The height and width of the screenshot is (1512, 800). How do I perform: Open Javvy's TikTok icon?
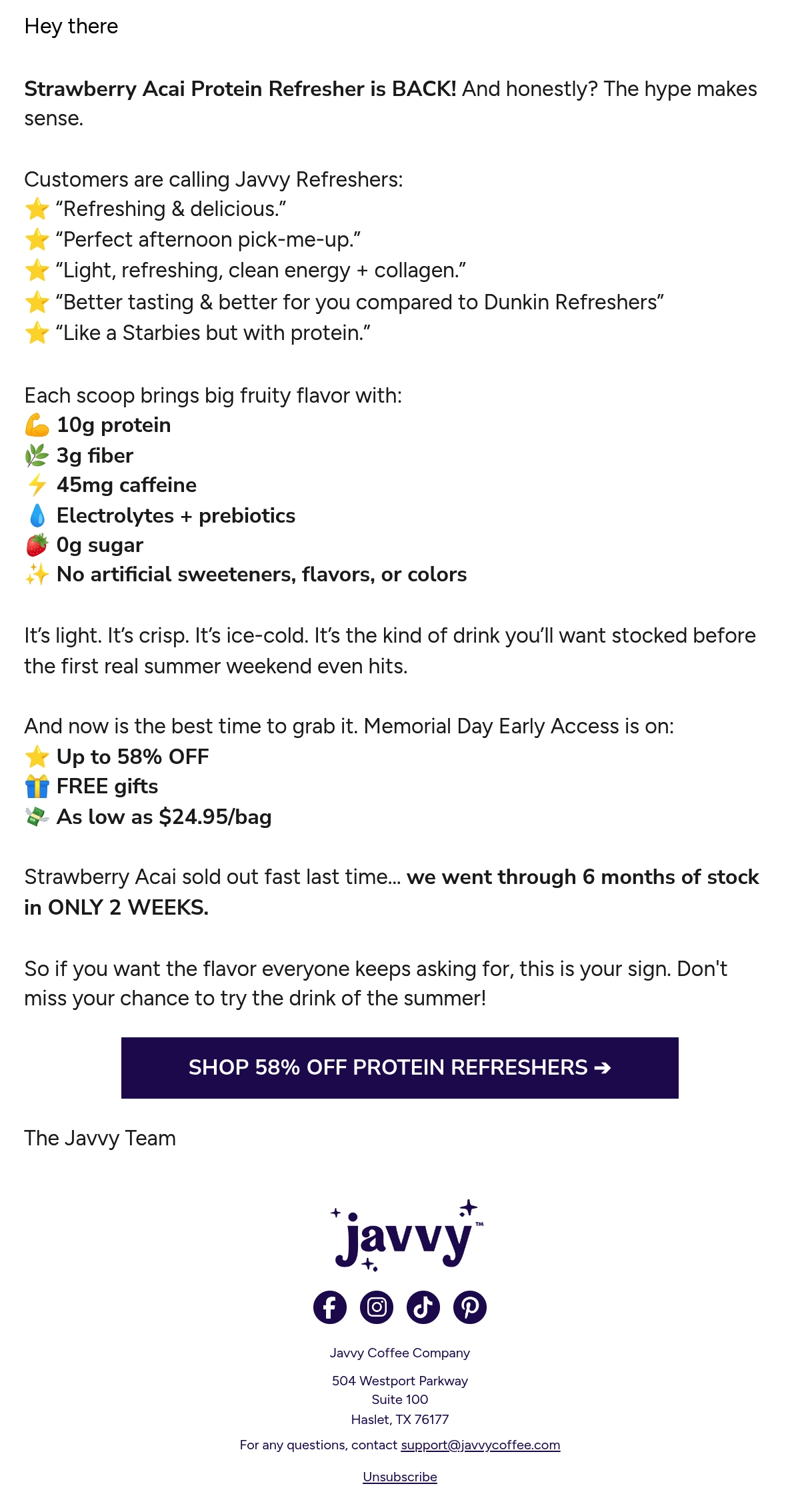coord(423,1307)
